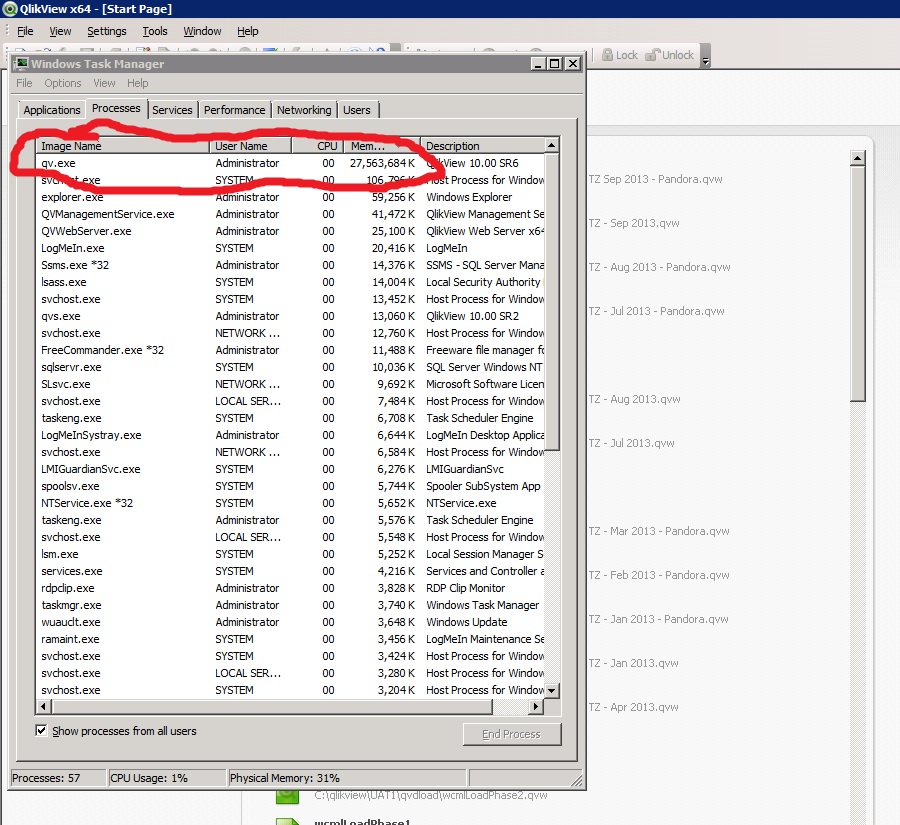Open Task Manager Options menu
900x825 pixels.
63,83
